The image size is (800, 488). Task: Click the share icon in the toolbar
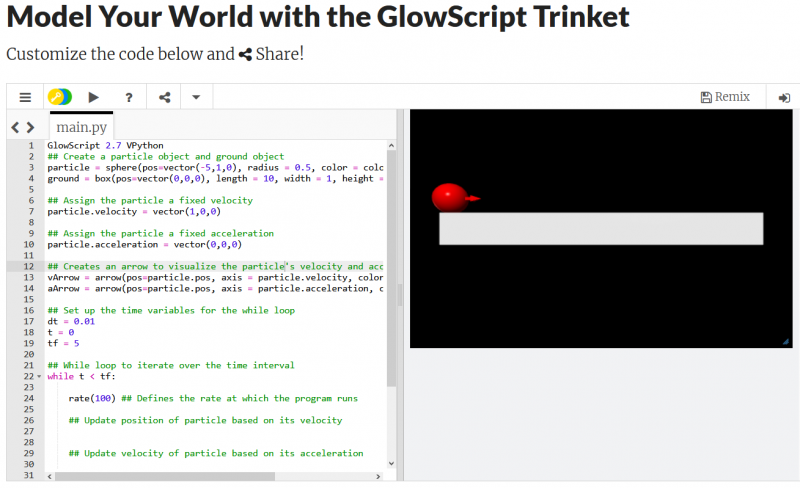(x=165, y=97)
